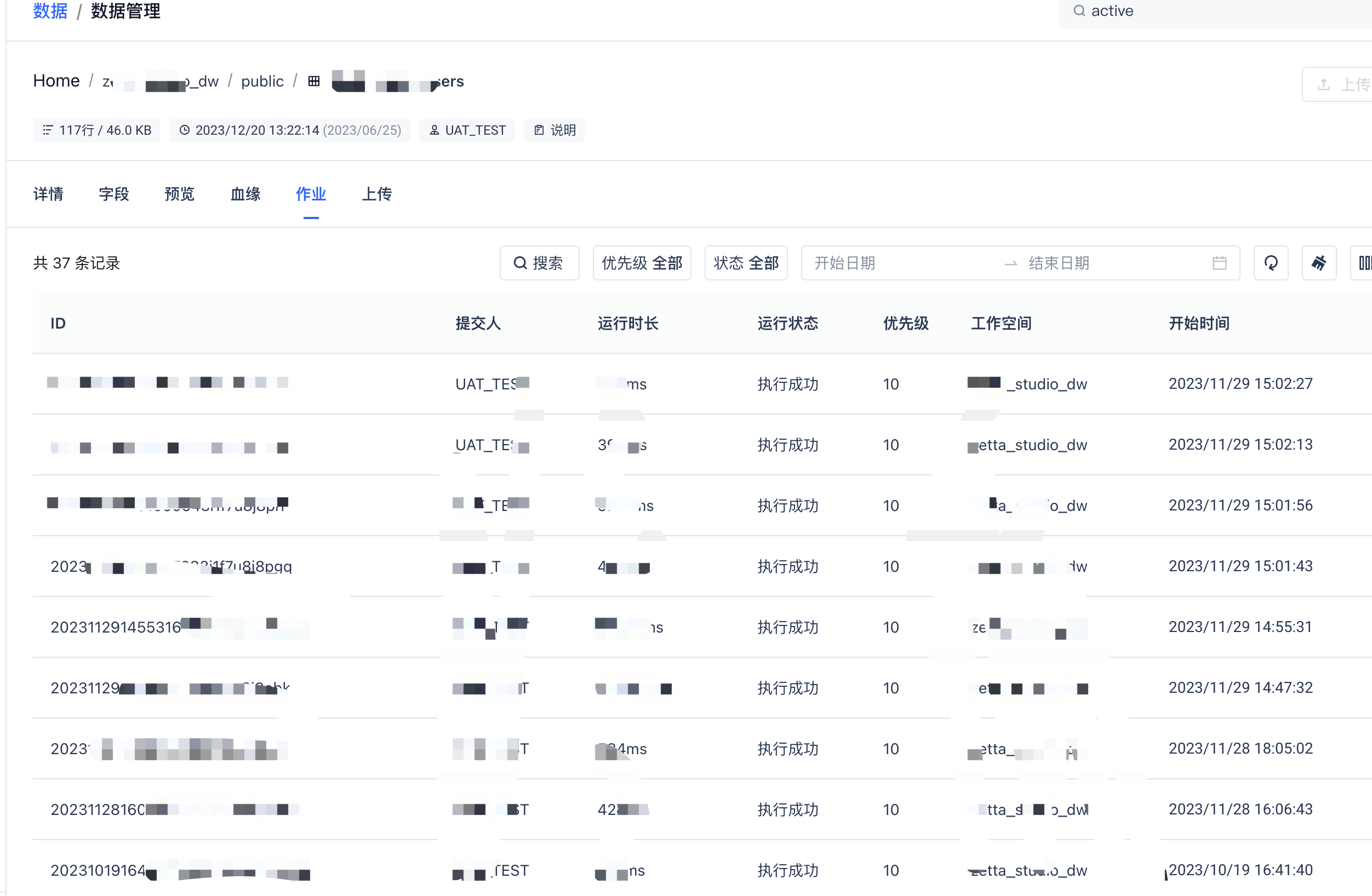Click the 开始日期 start date input
The image size is (1372, 896).
[844, 263]
